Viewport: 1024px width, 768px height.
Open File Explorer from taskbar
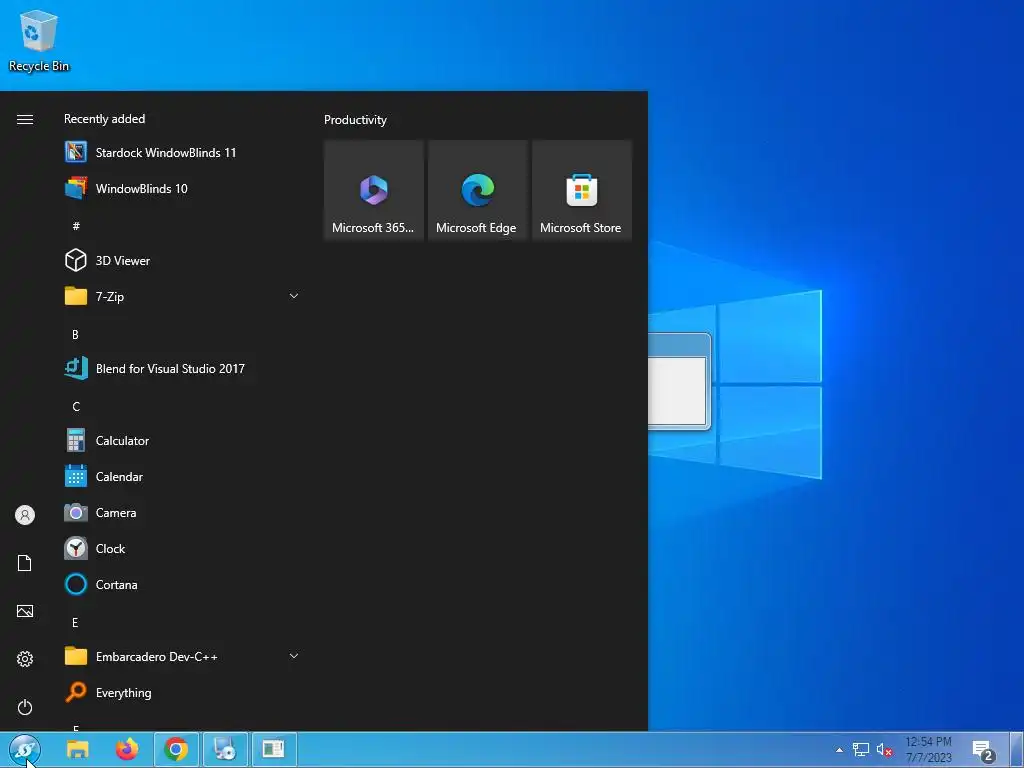78,749
